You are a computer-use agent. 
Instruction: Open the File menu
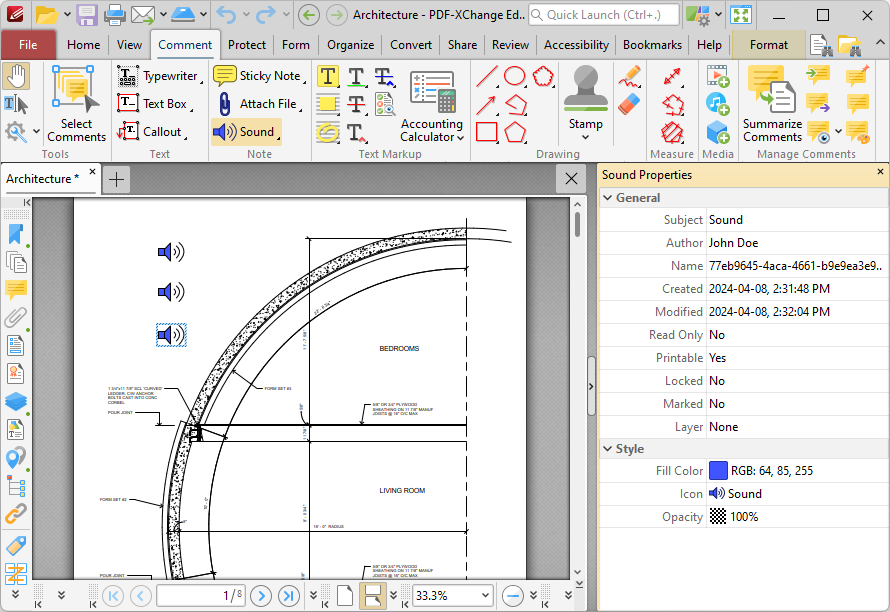(28, 45)
